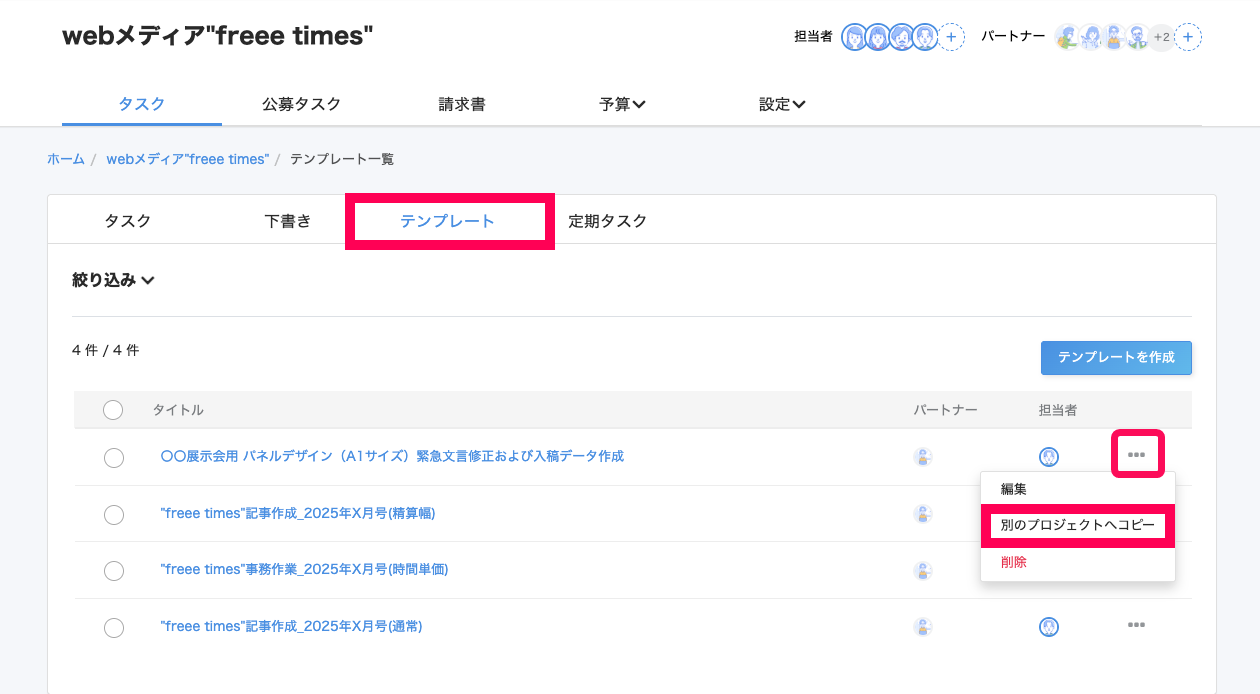Go to ホーム via breadcrumb
The width and height of the screenshot is (1260, 694).
coord(66,159)
